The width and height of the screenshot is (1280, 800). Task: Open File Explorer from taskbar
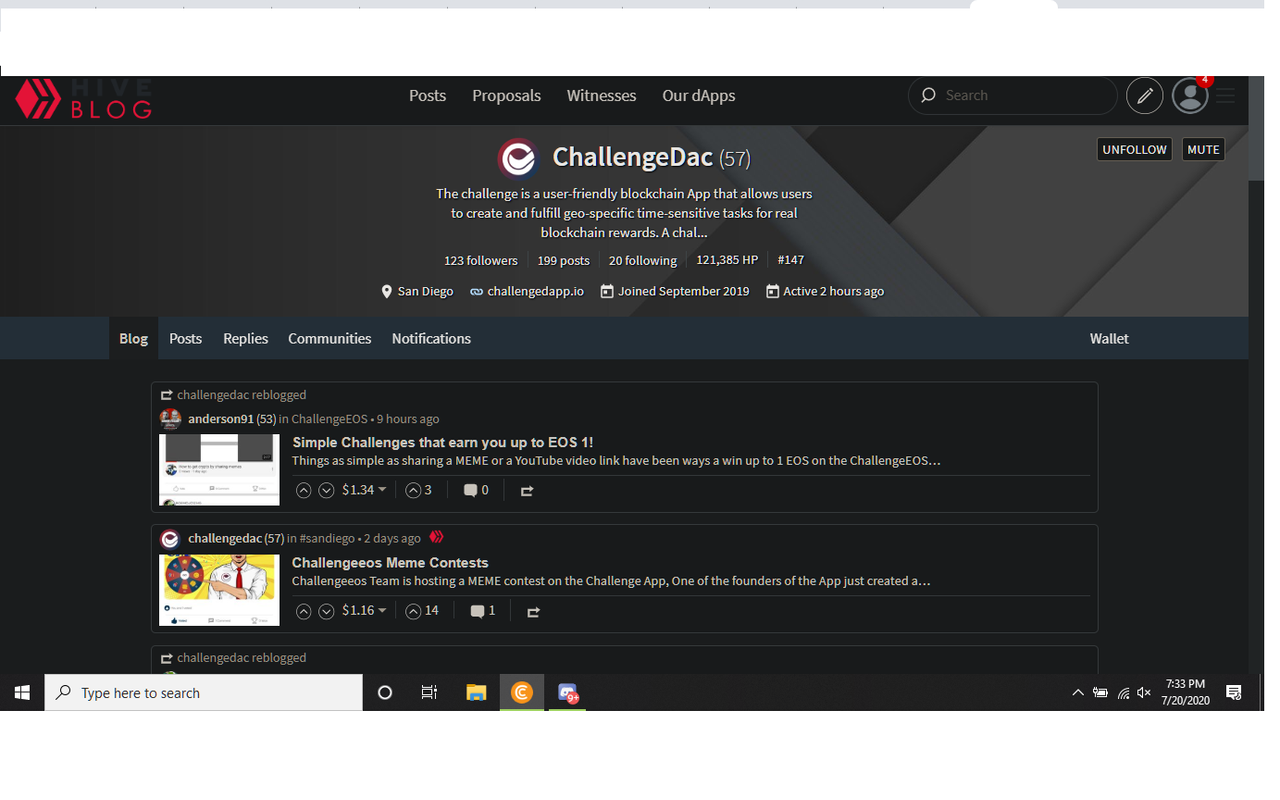click(476, 692)
